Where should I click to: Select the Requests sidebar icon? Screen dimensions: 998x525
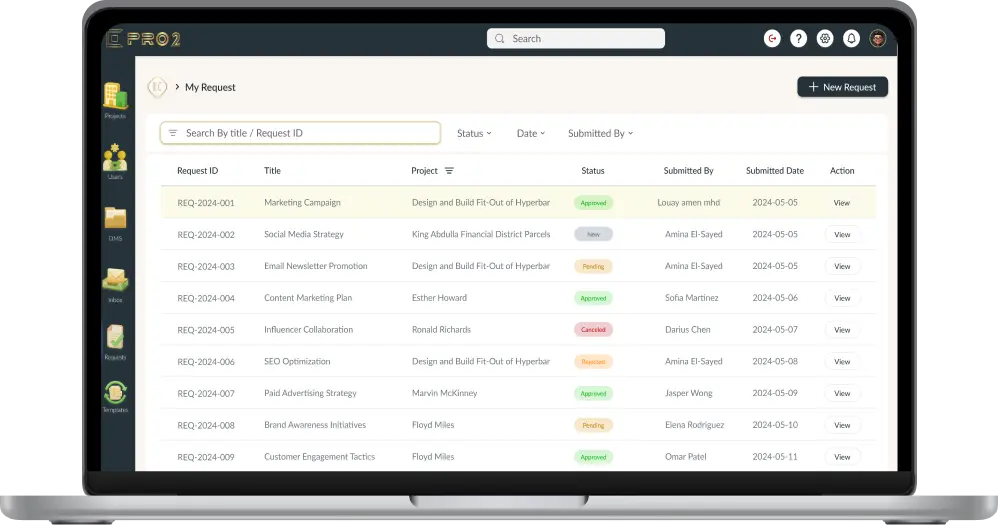(x=115, y=340)
